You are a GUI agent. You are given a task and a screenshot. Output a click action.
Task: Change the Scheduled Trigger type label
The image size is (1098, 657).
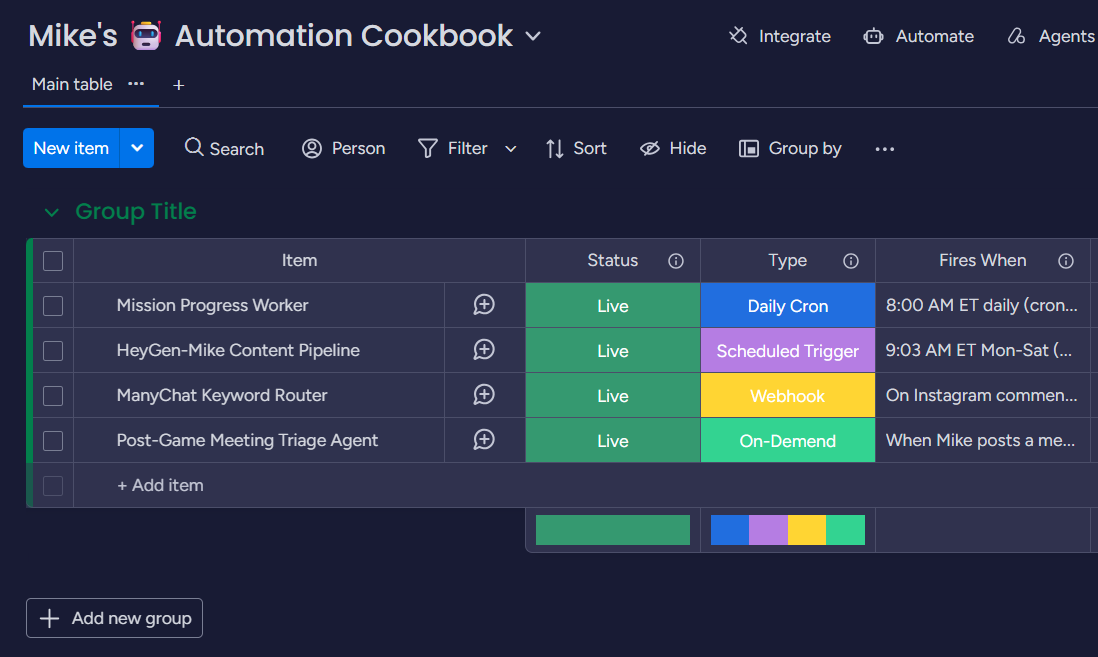point(788,350)
